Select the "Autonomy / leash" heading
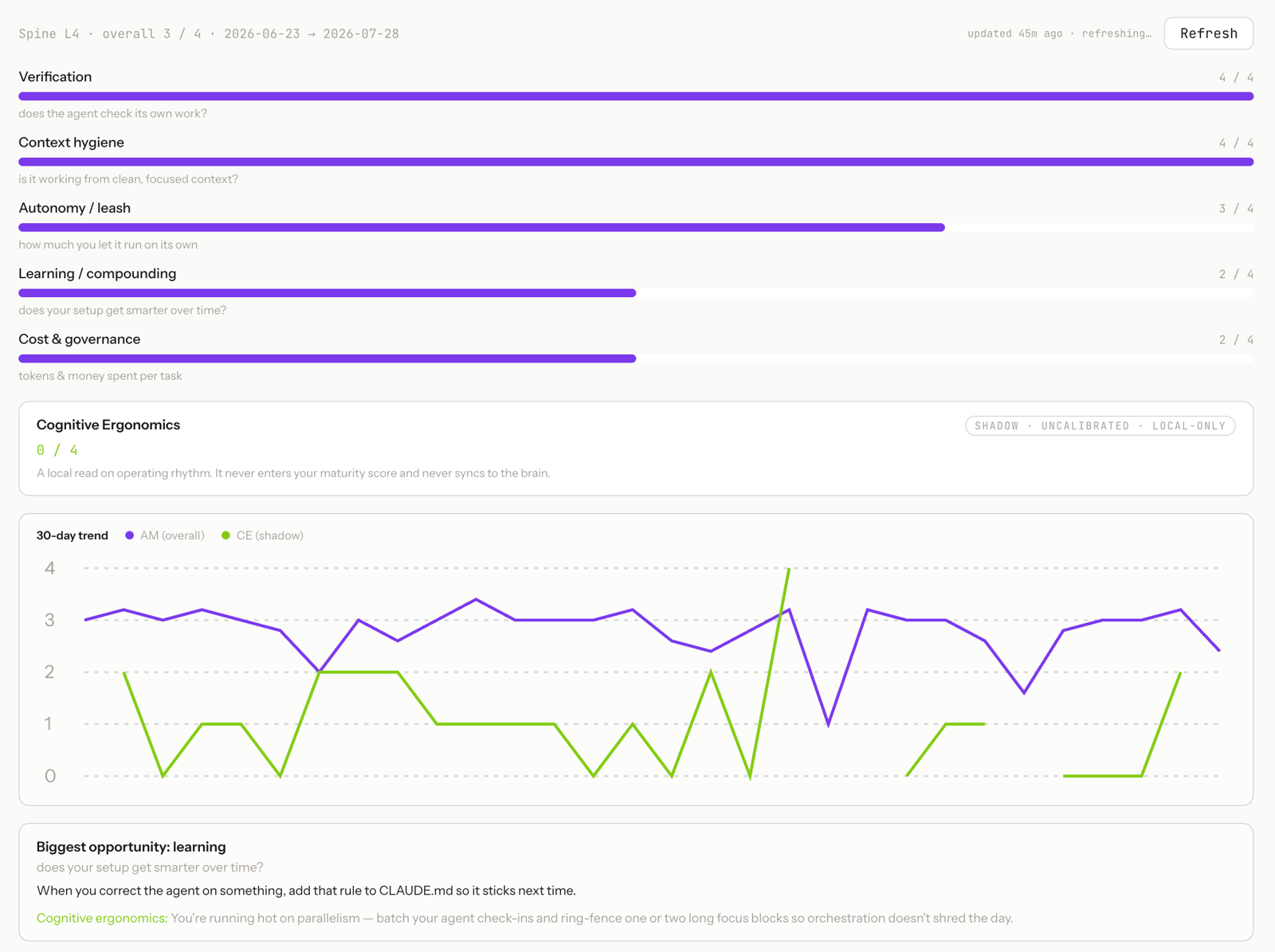 [x=74, y=208]
